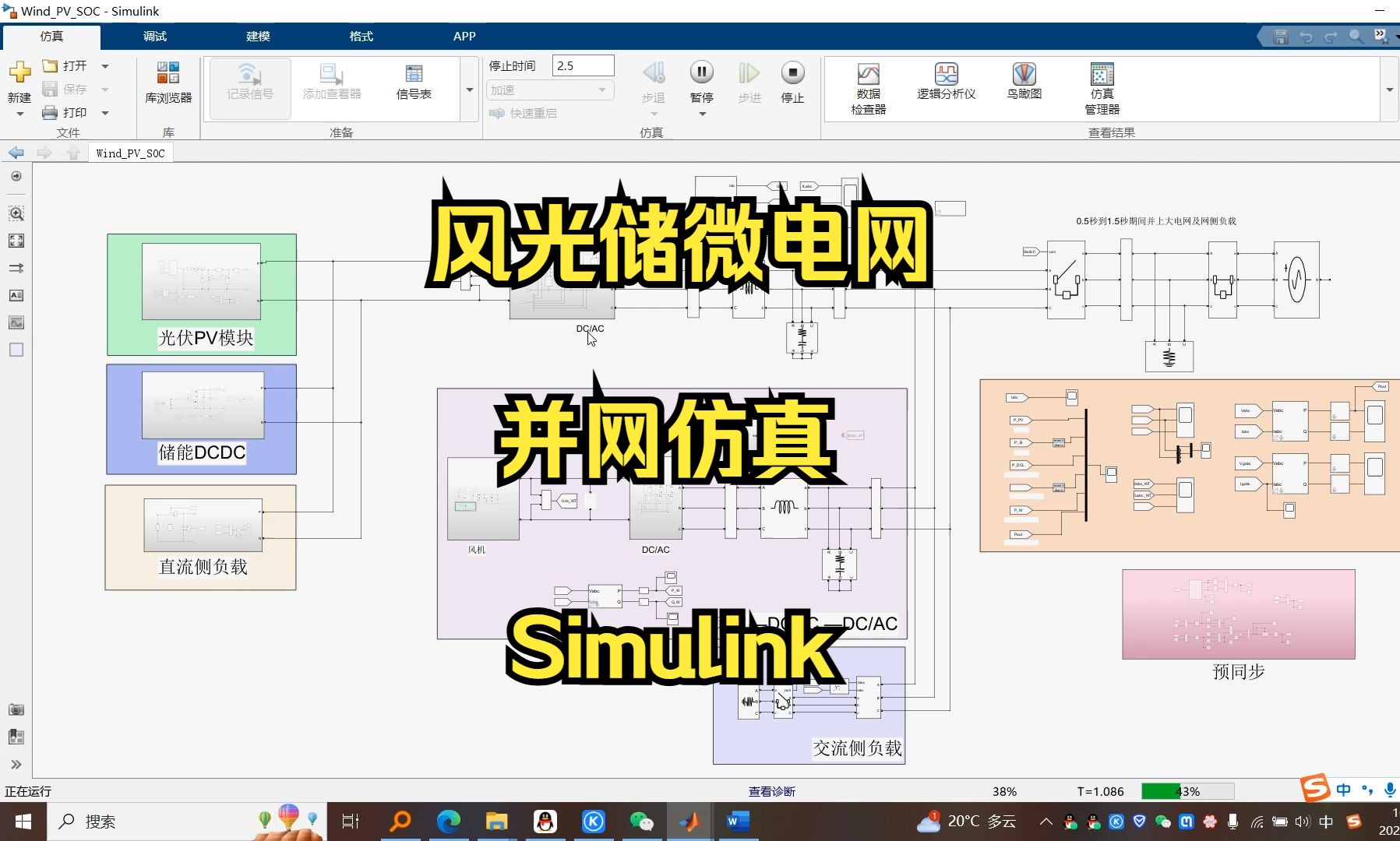
Task: Toggle Hide/Show Explorer Bar icon
Action: (16, 176)
